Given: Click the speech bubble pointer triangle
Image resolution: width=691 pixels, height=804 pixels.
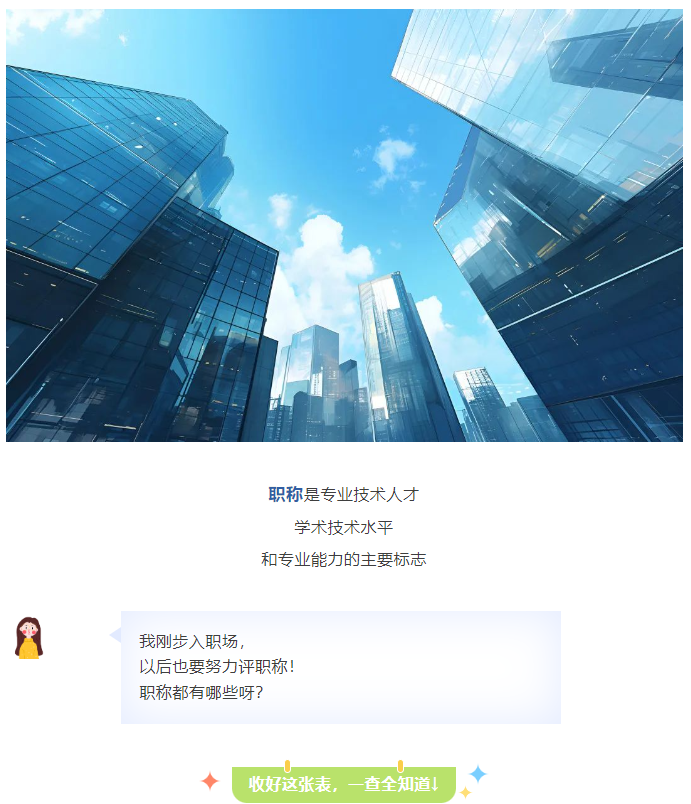Looking at the screenshot, I should [x=115, y=635].
